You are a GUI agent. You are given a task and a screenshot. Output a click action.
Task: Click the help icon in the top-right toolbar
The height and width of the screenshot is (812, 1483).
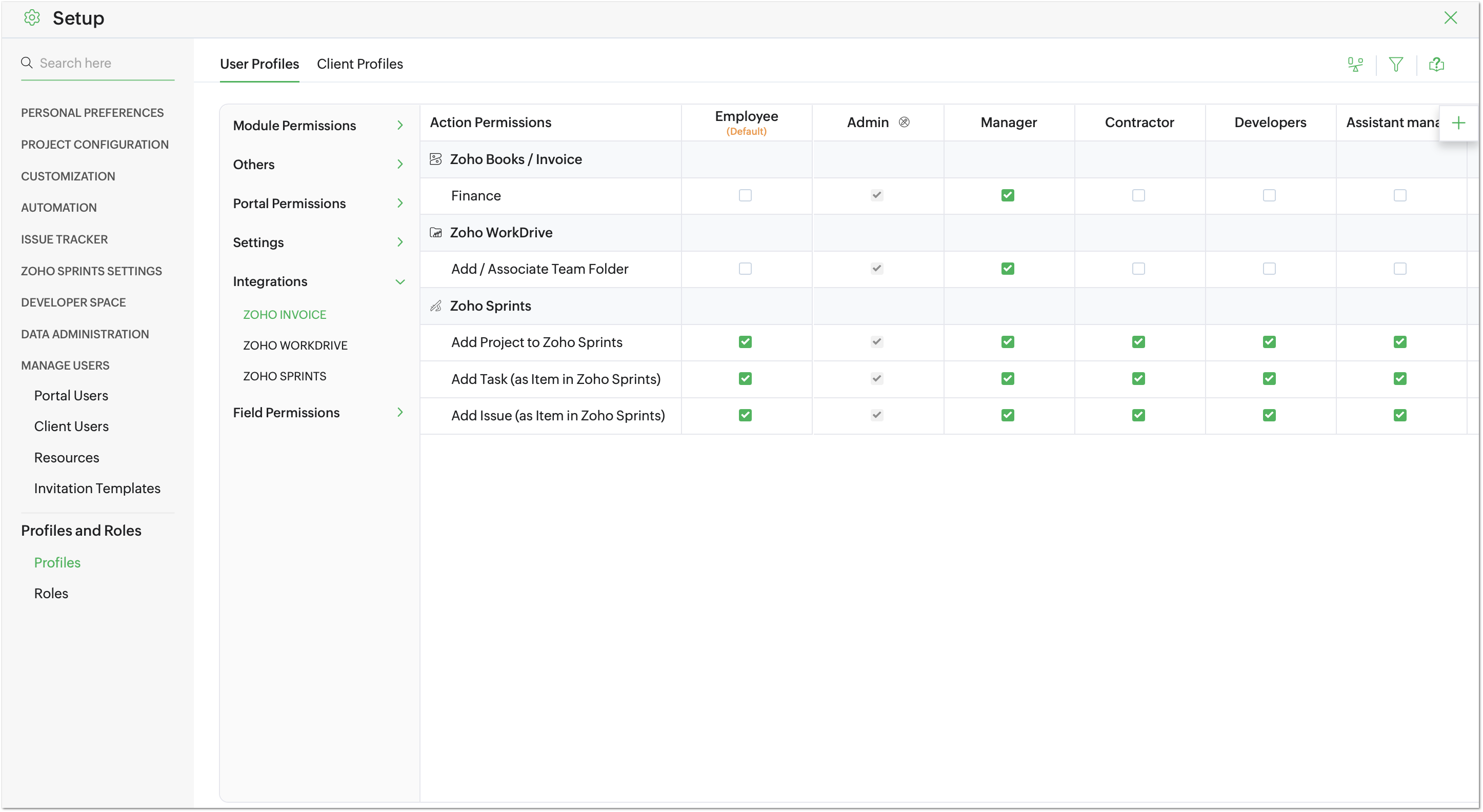1436,65
